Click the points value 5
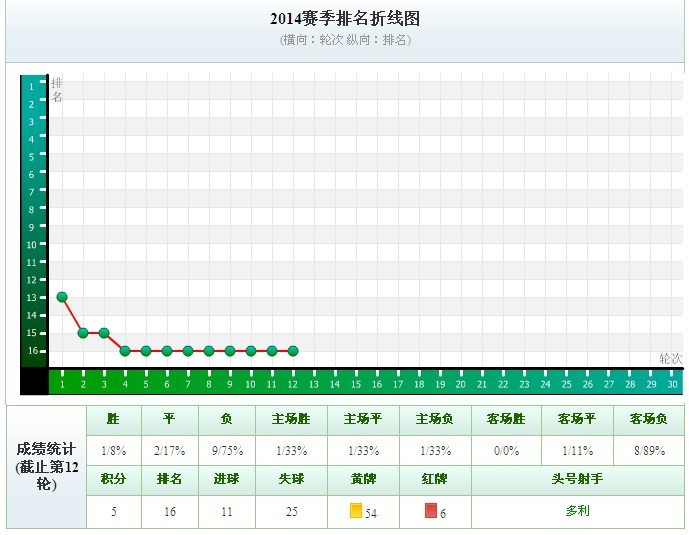The height and width of the screenshot is (535, 689). point(114,512)
